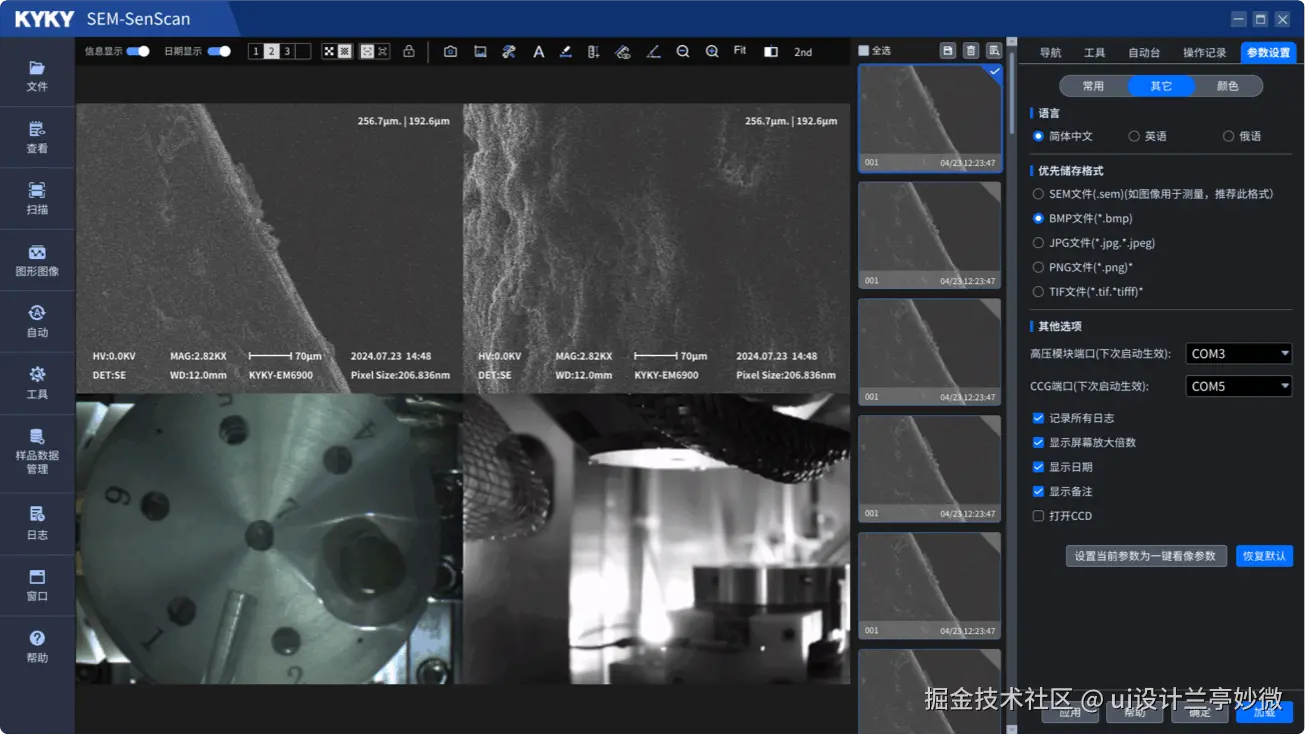Select the 其它 segment option
The height and width of the screenshot is (735, 1305).
1161,86
